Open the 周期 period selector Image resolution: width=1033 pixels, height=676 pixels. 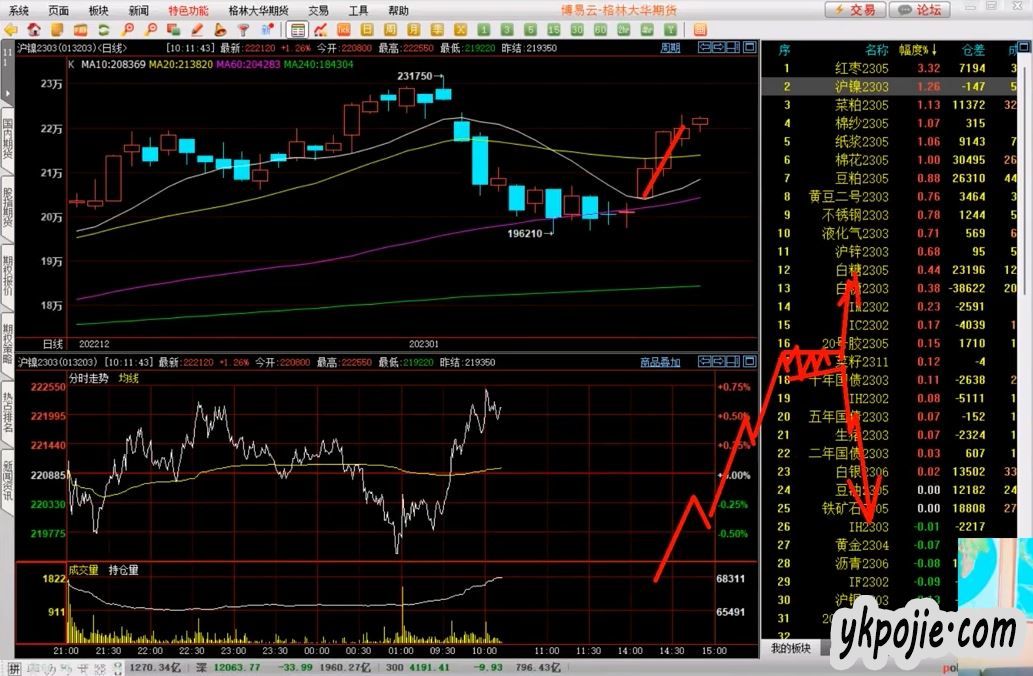(670, 47)
